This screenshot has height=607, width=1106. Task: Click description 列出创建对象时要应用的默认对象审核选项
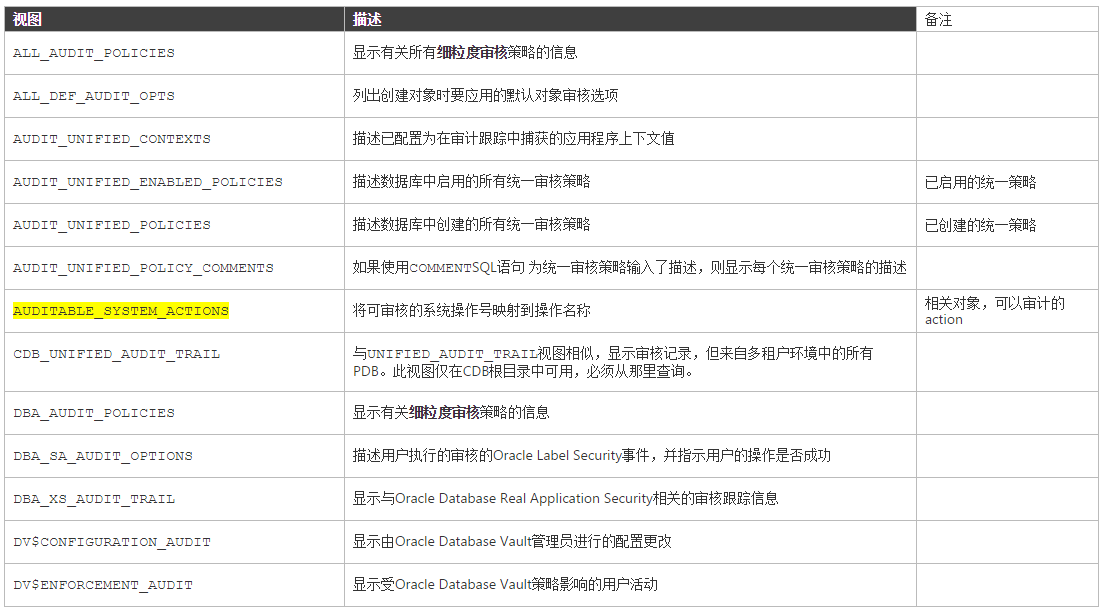[485, 96]
